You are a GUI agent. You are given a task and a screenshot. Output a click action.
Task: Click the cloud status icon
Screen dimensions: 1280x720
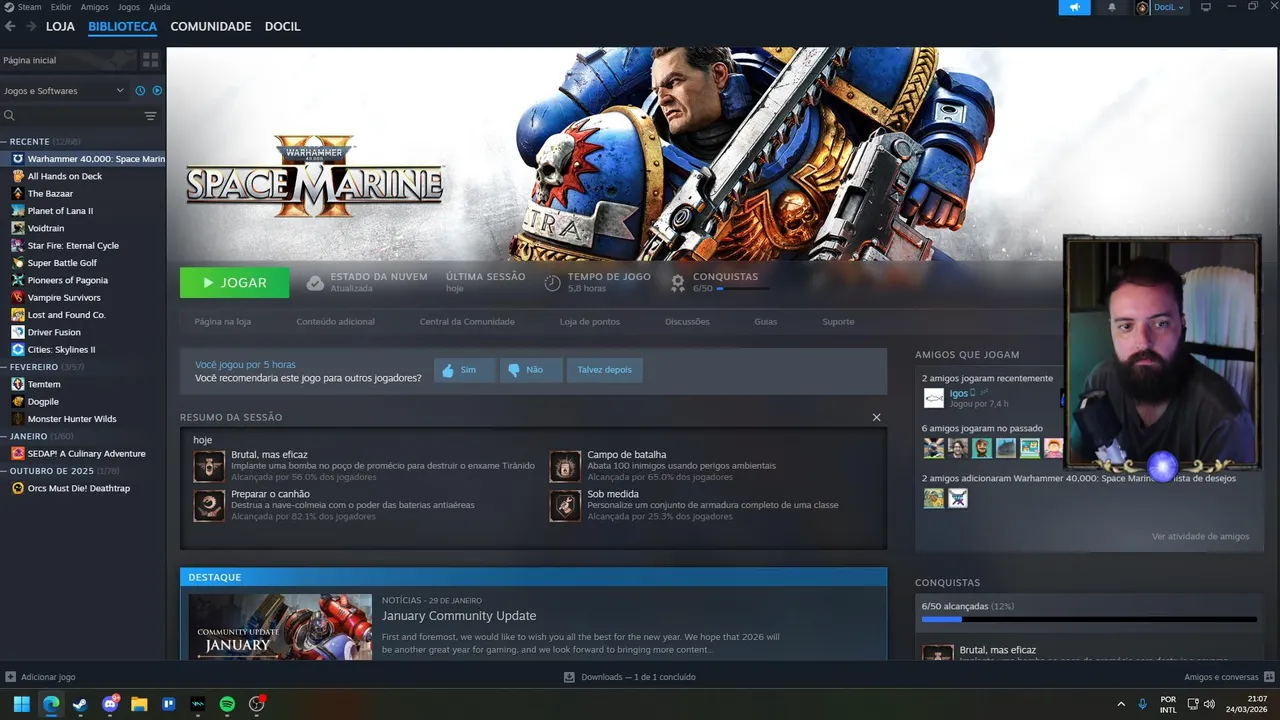[315, 283]
